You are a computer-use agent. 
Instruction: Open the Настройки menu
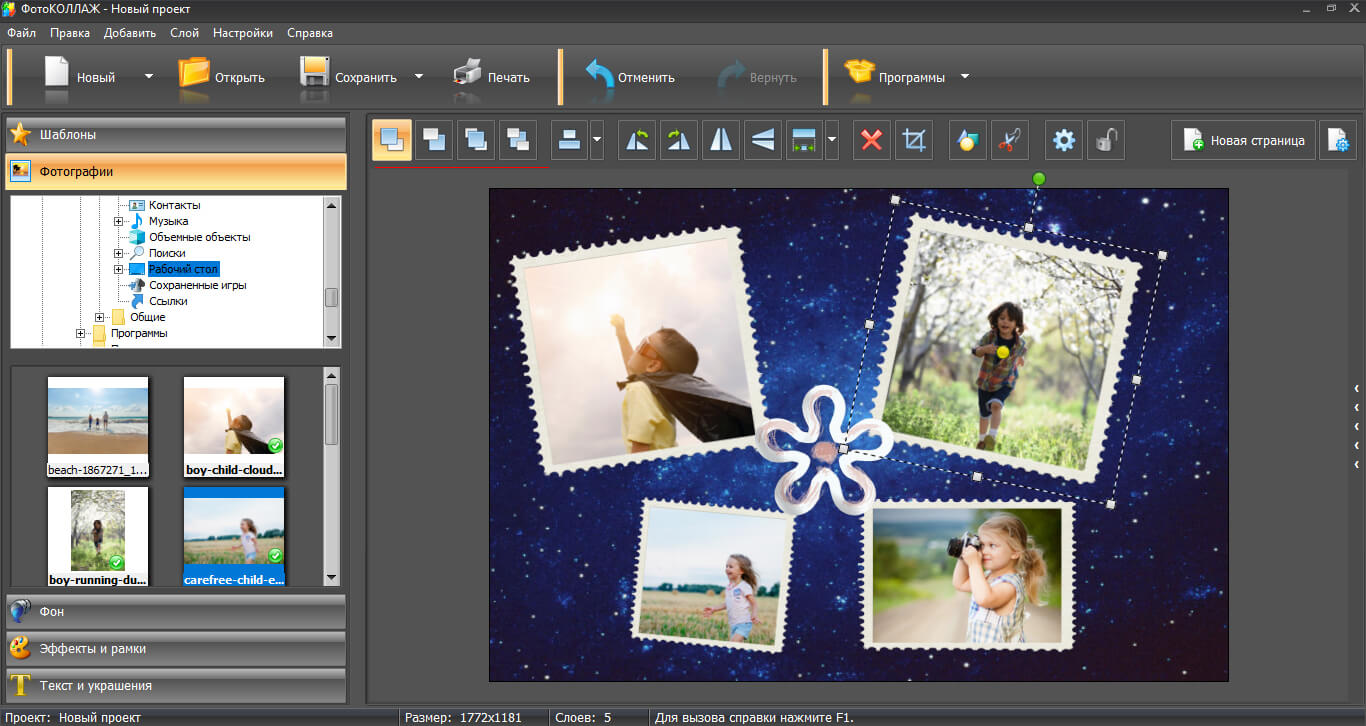(243, 33)
